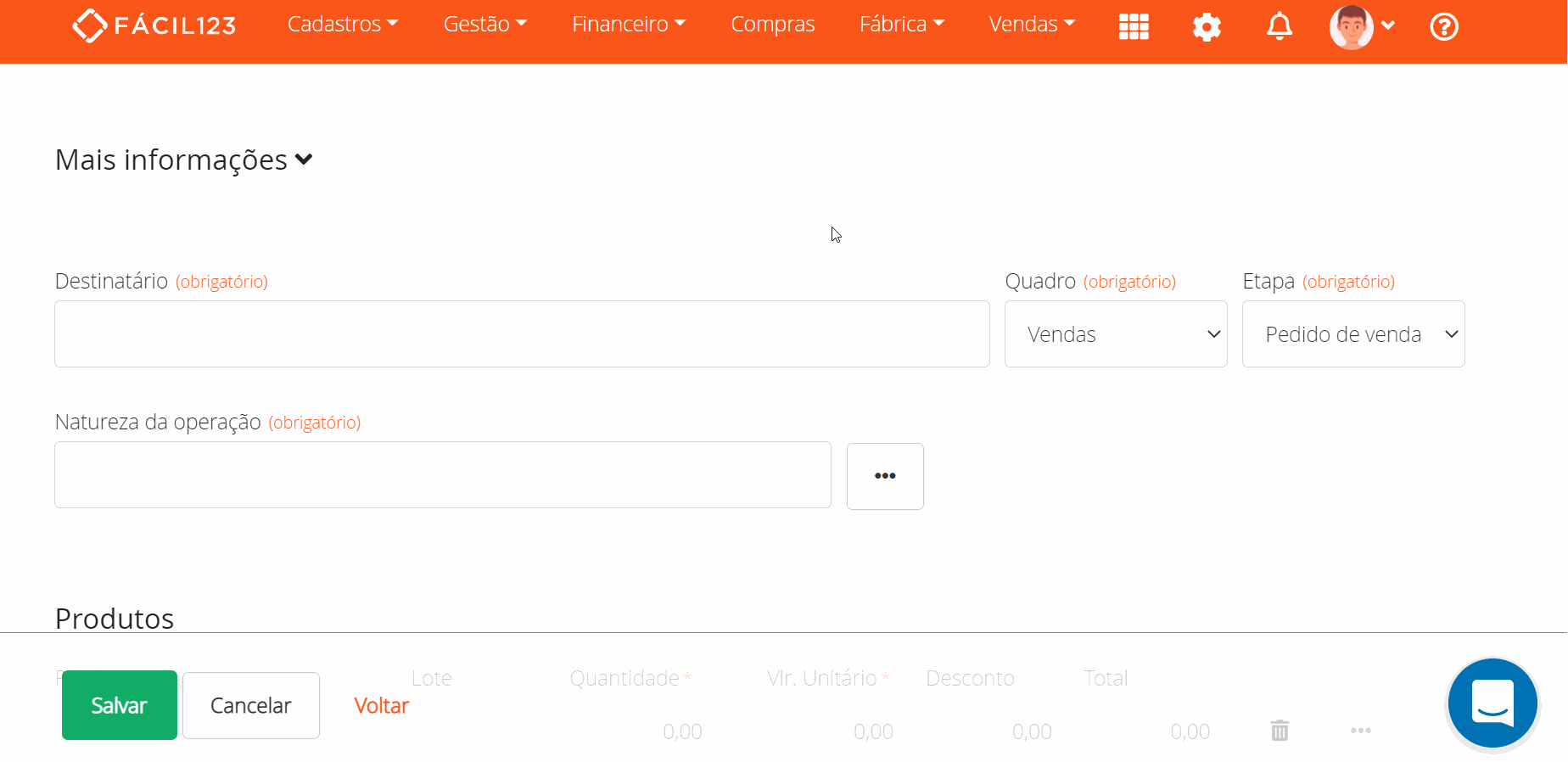Open the Cadastros menu
This screenshot has height=762, width=1568.
(x=342, y=25)
